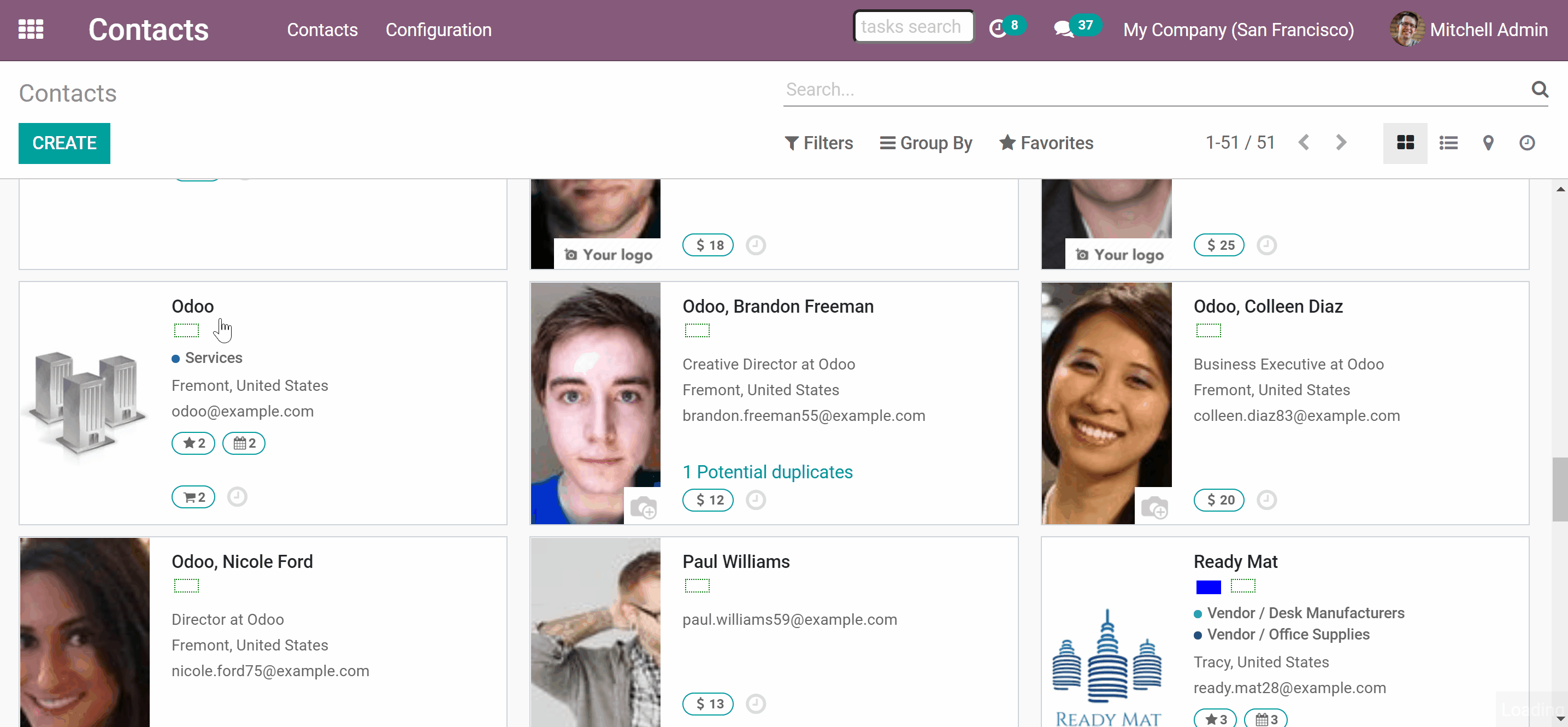Click the $ 13 badge on Paul Williams
The width and height of the screenshot is (1568, 727).
[x=708, y=704]
